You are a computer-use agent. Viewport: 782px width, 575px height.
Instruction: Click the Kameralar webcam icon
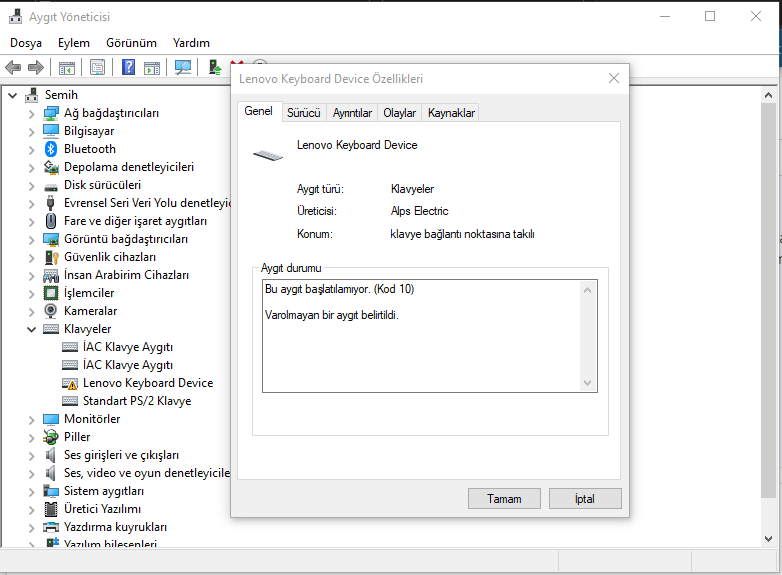pyautogui.click(x=51, y=311)
